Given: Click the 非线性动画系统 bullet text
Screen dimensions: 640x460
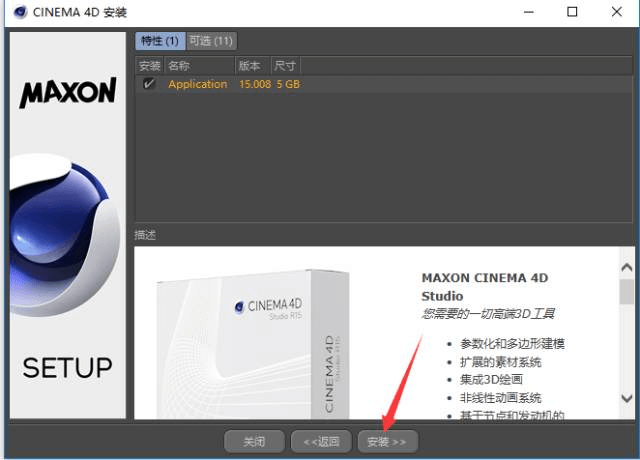Looking at the screenshot, I should pyautogui.click(x=500, y=398).
